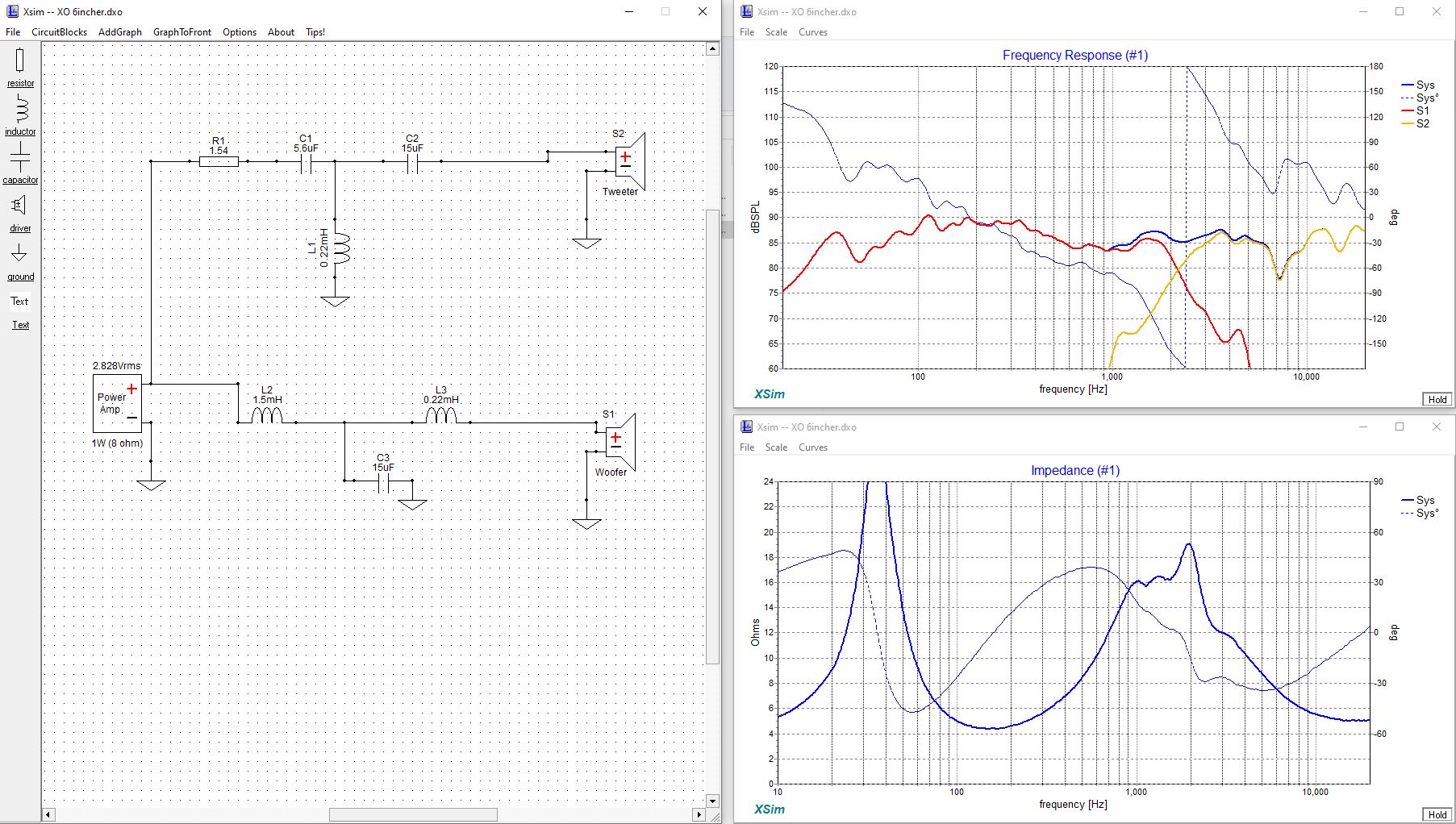Click ground symbol below inductor L1
1456x824 pixels.
point(335,301)
